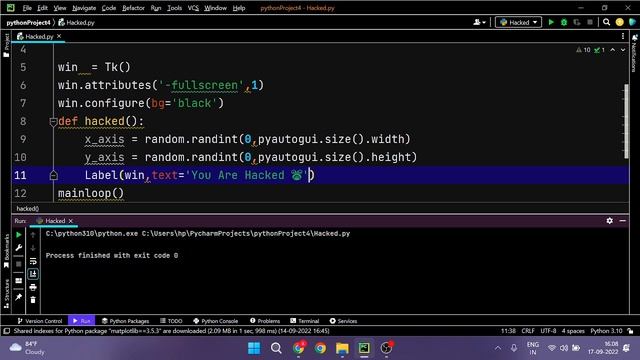The height and width of the screenshot is (360, 640).
Task: Open Python Packages tool window
Action: 125,321
